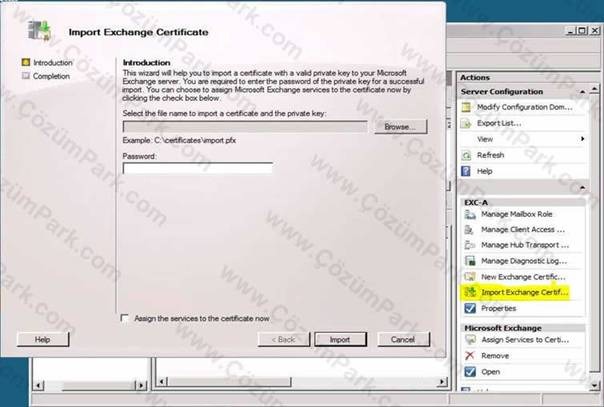The width and height of the screenshot is (604, 407).
Task: Click the blue Help question-mark icon
Action: [466, 171]
